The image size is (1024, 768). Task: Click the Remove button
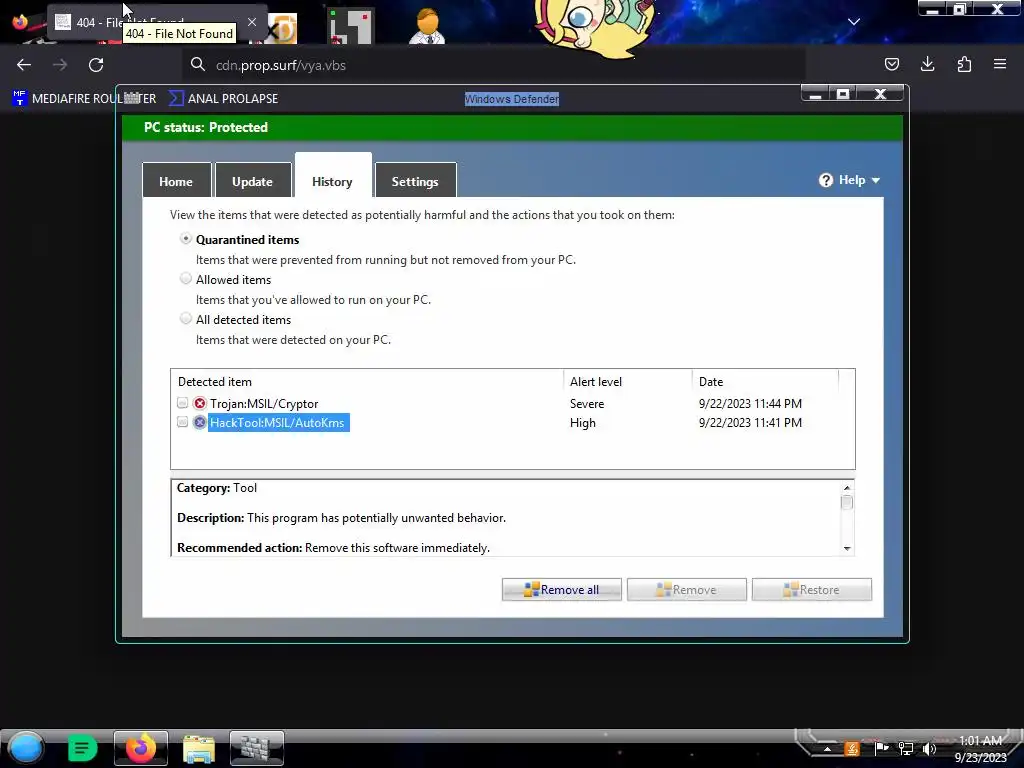[686, 590]
